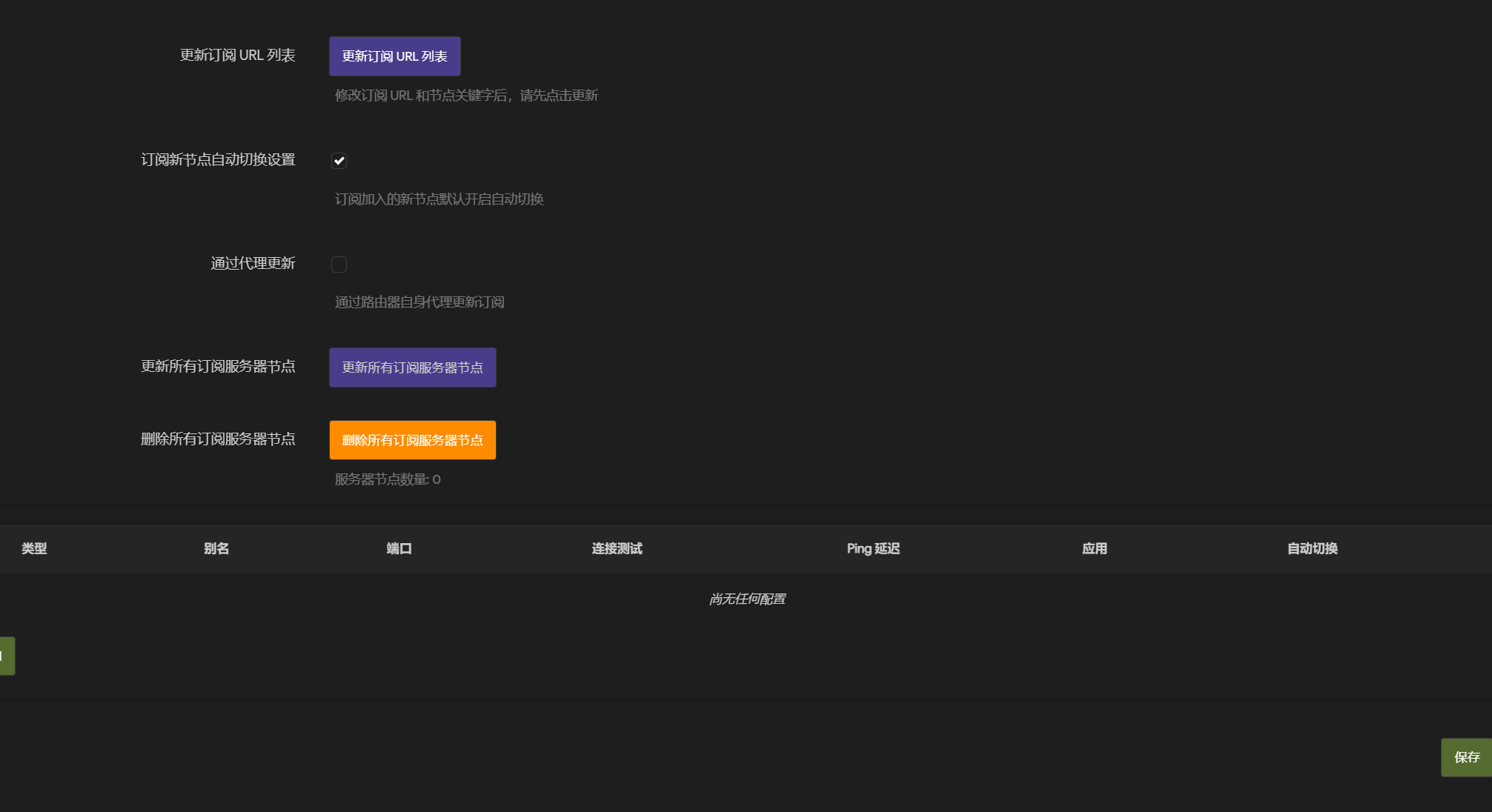Image resolution: width=1492 pixels, height=812 pixels.
Task: Click the 应用 column header
Action: 1094,548
